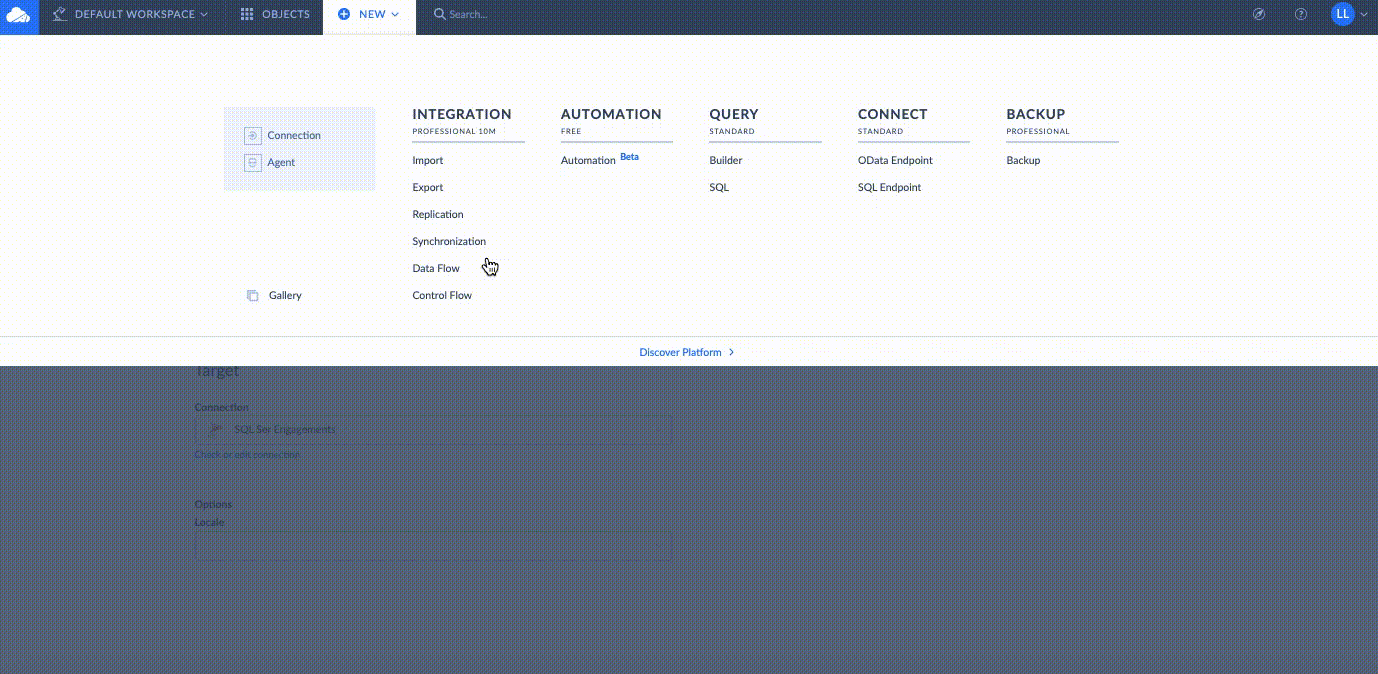Click the plus icon beside New
The width and height of the screenshot is (1378, 674).
[x=344, y=14]
